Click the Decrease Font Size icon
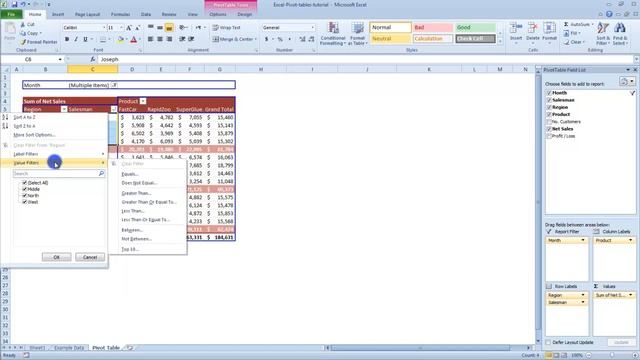This screenshot has height=360, width=640. (138, 27)
